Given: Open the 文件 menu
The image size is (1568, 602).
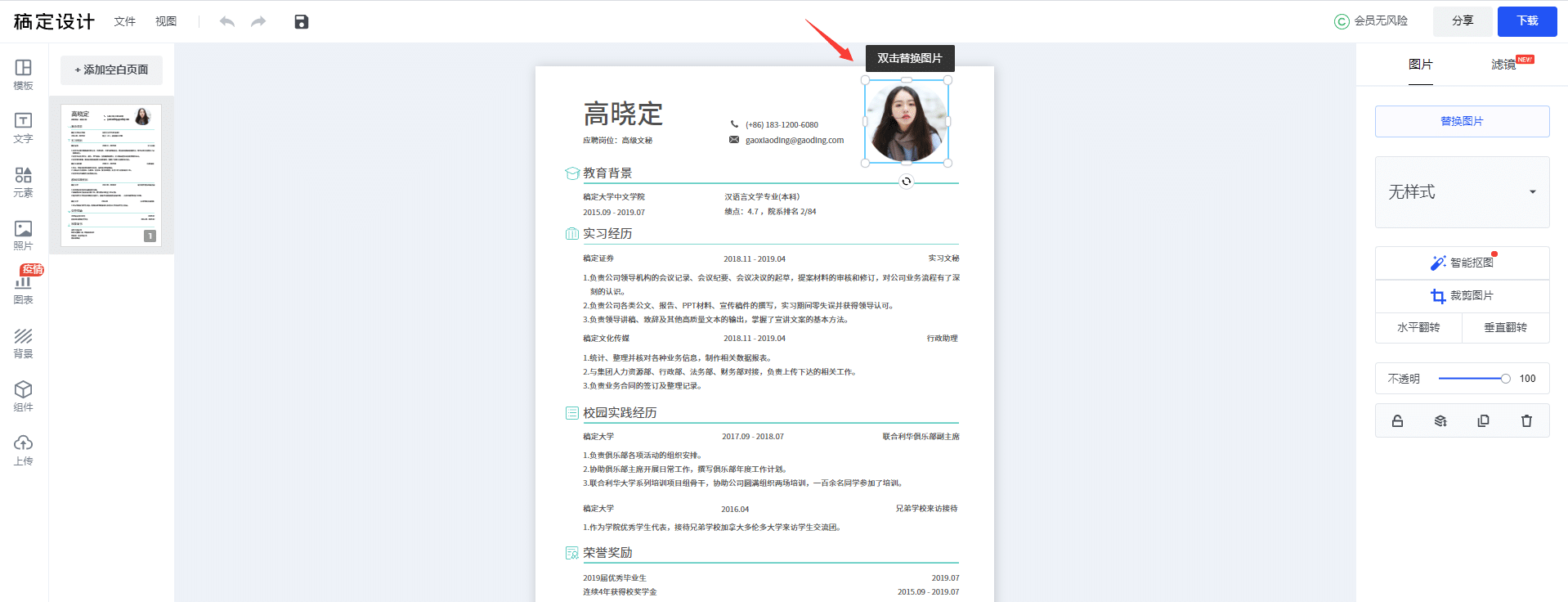Looking at the screenshot, I should (124, 21).
